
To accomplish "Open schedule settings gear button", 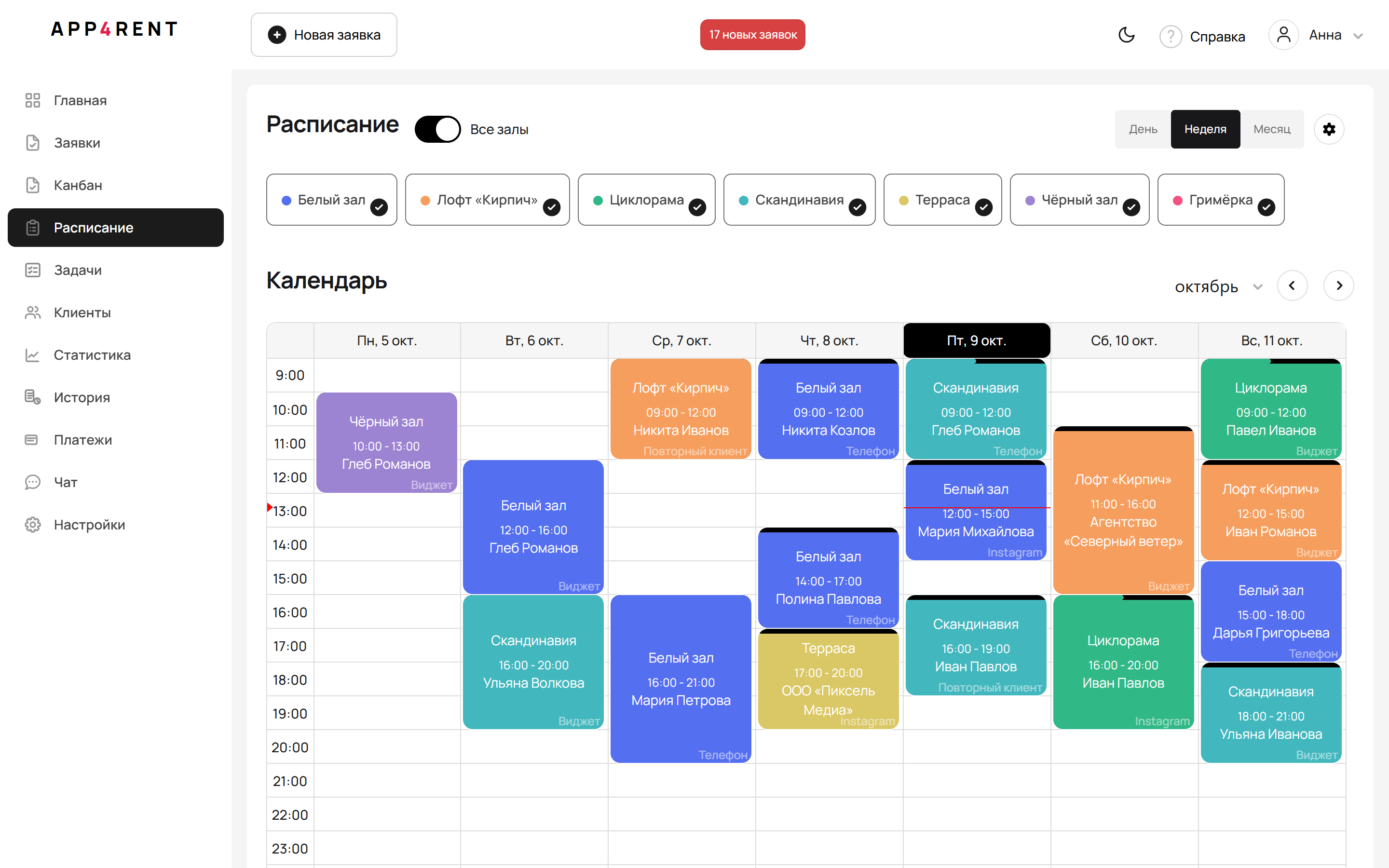I will pos(1329,129).
